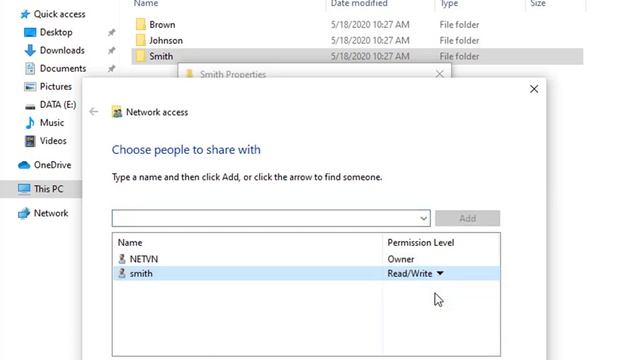
Task: Select This PC label in navigation pane
Action: [48, 189]
